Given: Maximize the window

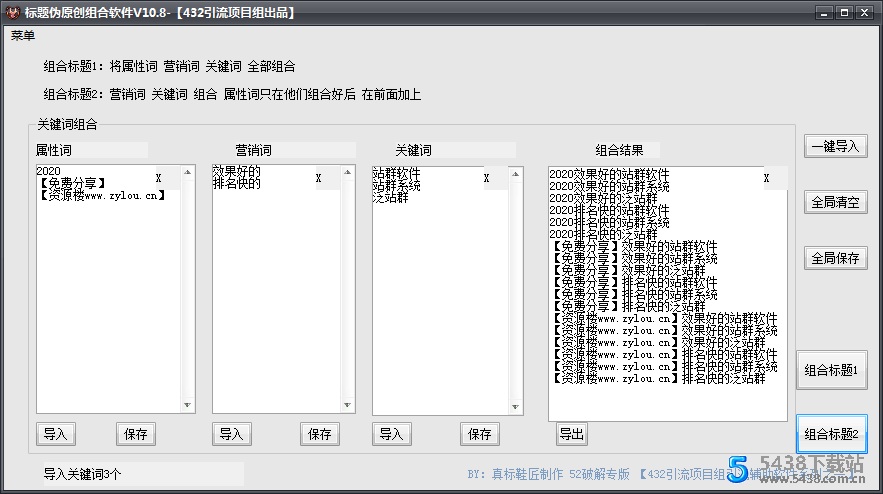Looking at the screenshot, I should 844,12.
